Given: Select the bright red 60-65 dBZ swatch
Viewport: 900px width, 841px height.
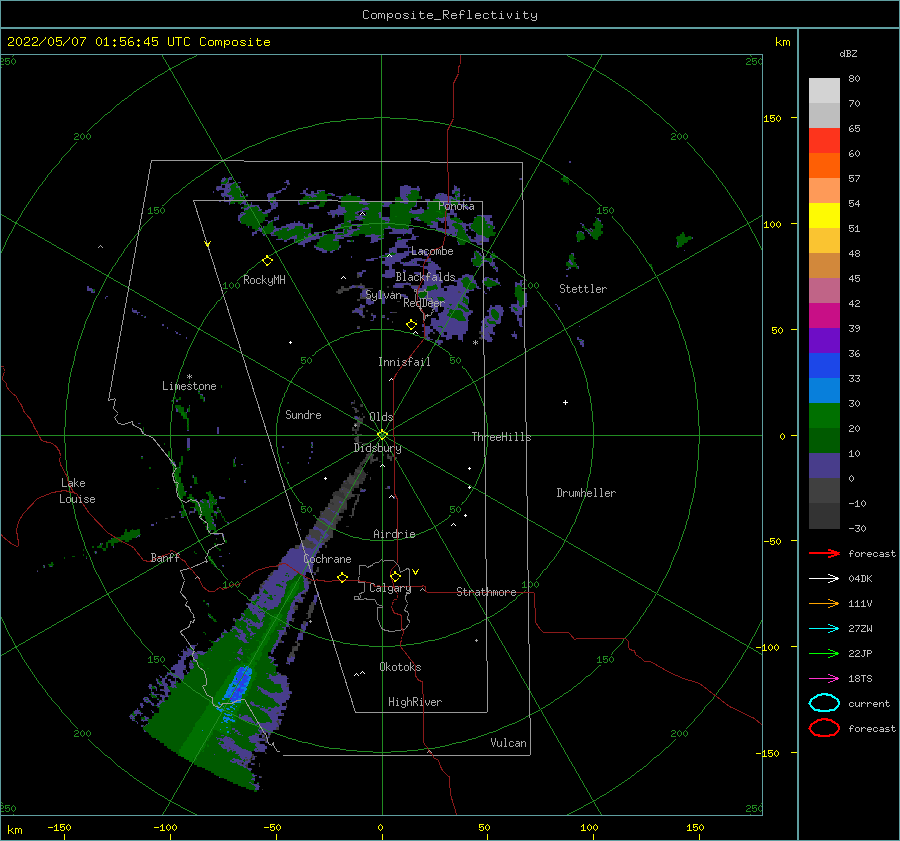Looking at the screenshot, I should (824, 141).
